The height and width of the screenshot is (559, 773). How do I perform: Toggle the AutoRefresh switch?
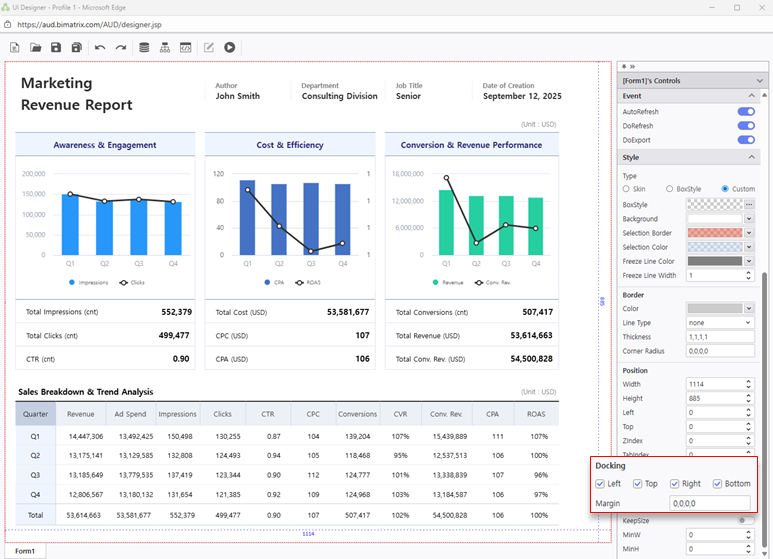(745, 112)
